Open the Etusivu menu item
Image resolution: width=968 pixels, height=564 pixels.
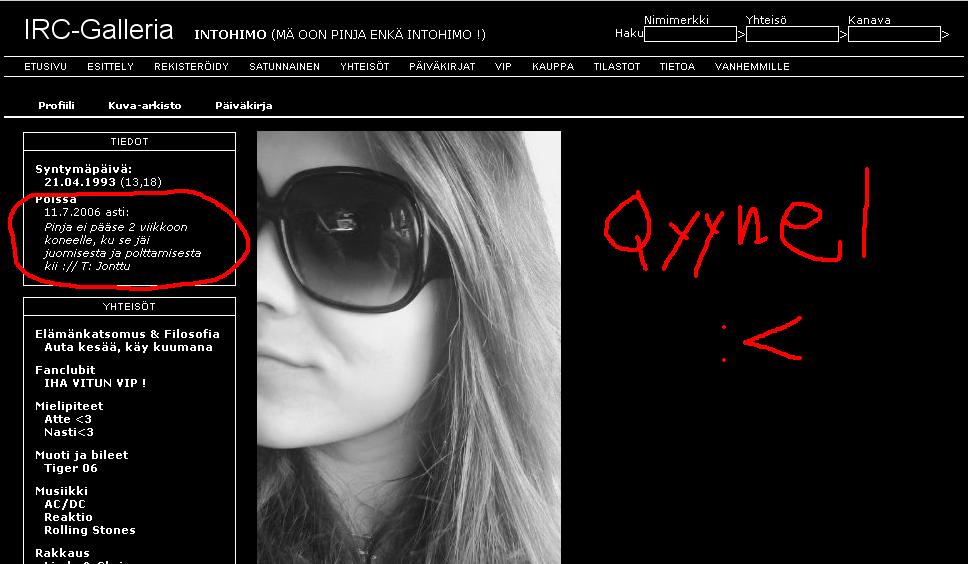coord(45,67)
